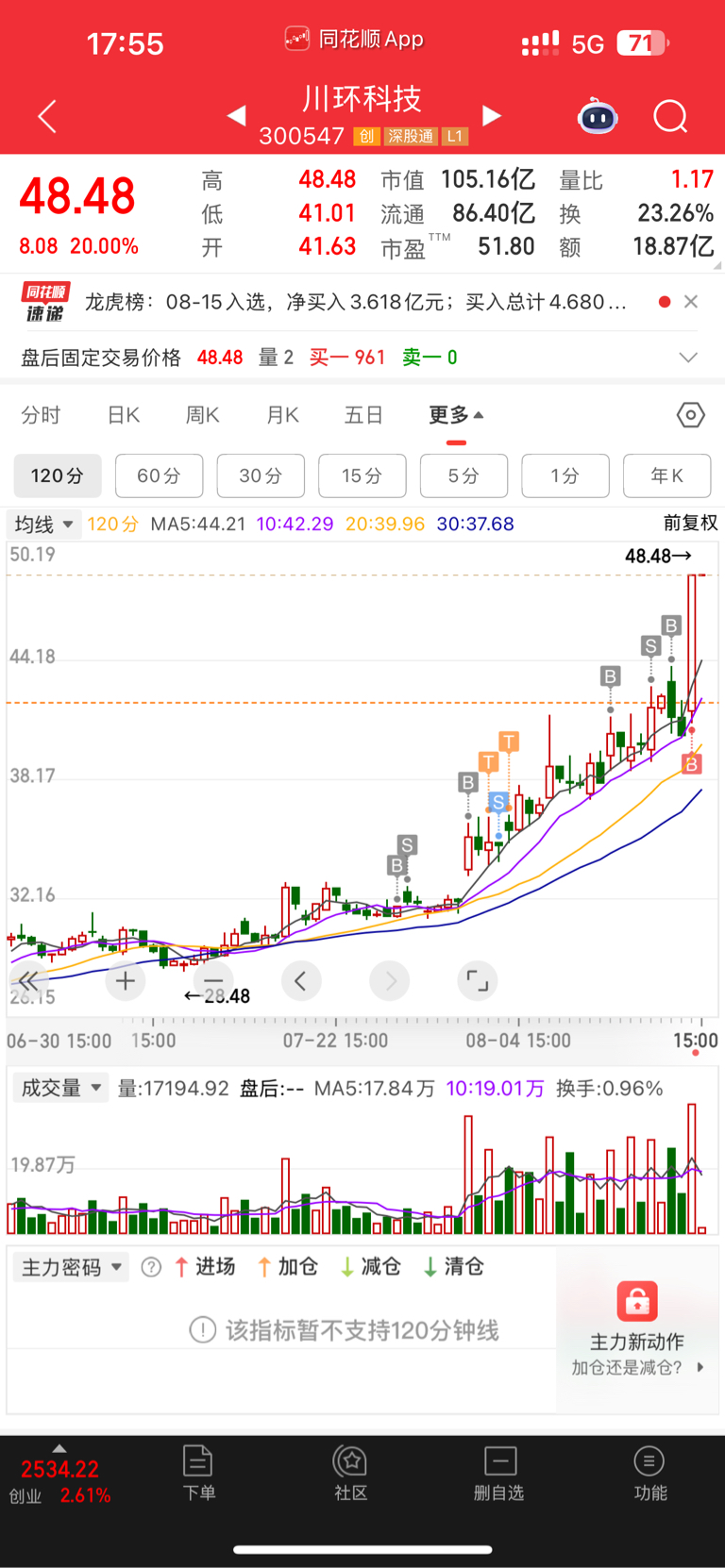Choose the 120分 period
725x1568 pixels.
[x=58, y=475]
